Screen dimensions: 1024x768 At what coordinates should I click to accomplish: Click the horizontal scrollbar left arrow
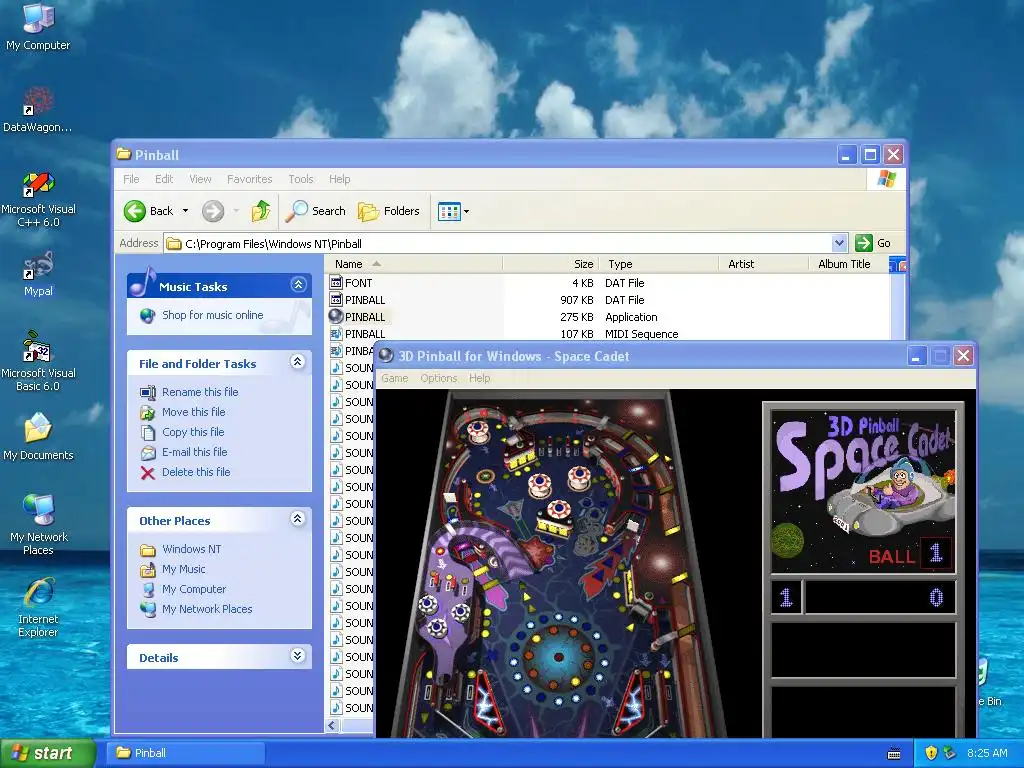[332, 726]
